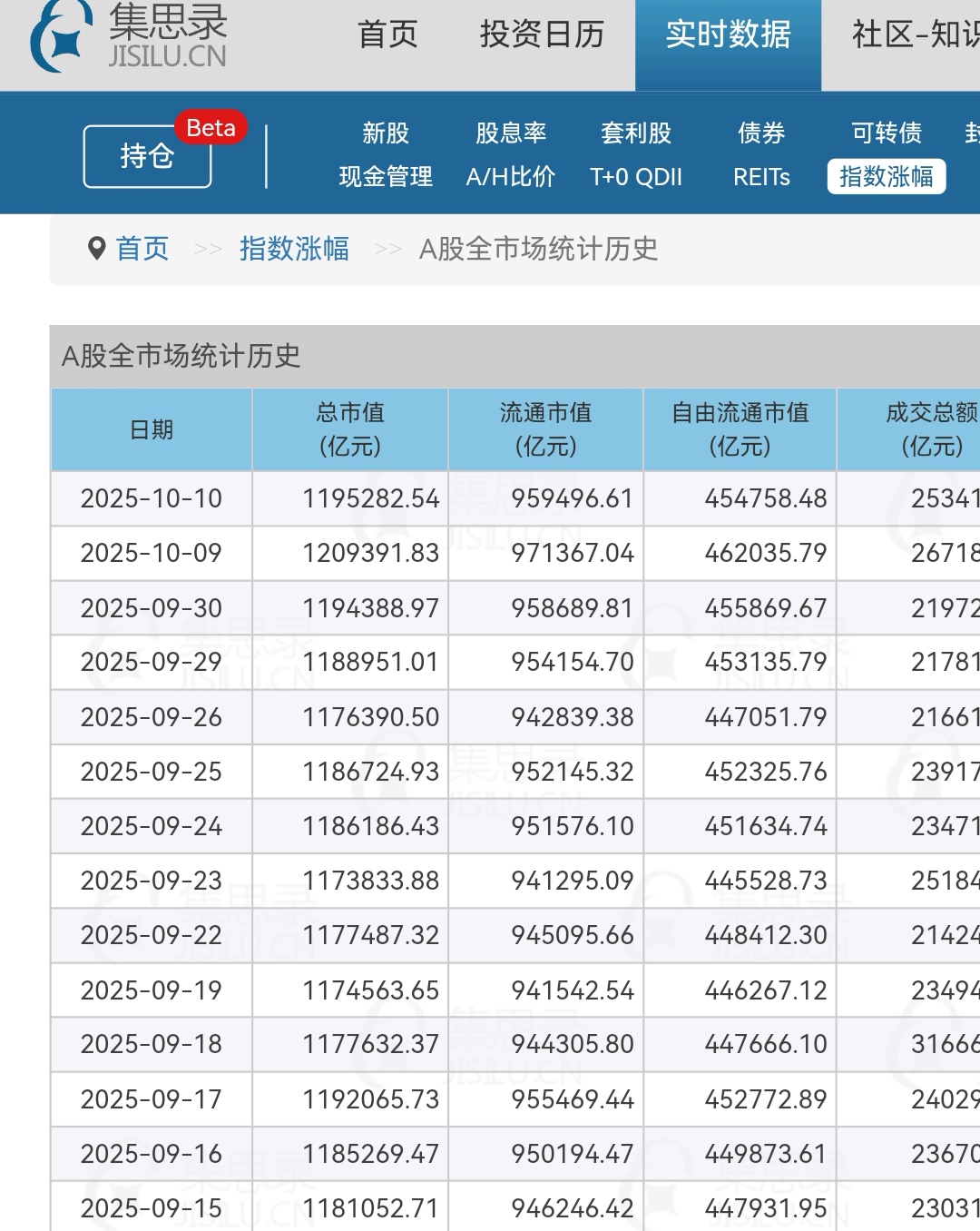
Task: Open the 现金管理 submenu item
Action: [x=386, y=176]
